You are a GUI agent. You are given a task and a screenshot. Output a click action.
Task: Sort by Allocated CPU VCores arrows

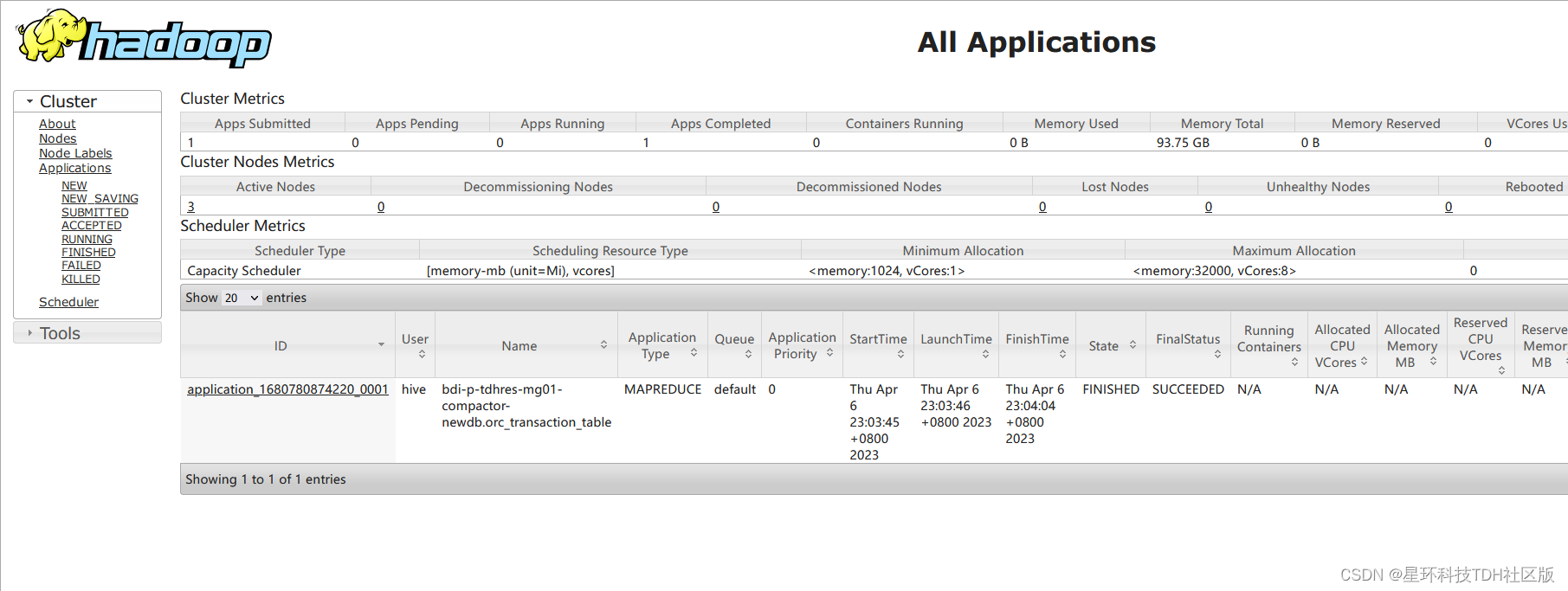click(1364, 361)
